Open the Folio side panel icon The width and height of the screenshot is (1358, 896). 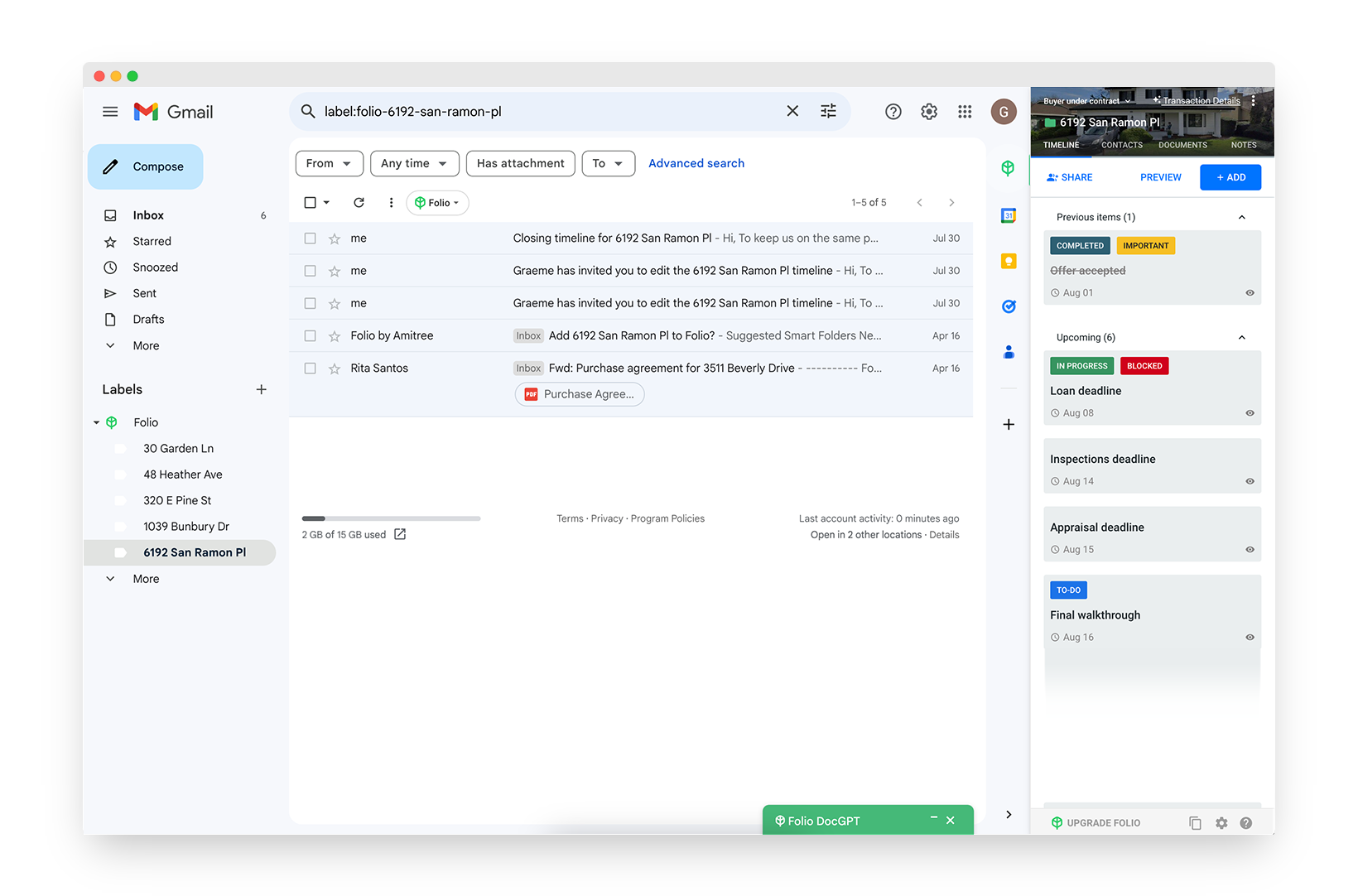pos(1008,168)
